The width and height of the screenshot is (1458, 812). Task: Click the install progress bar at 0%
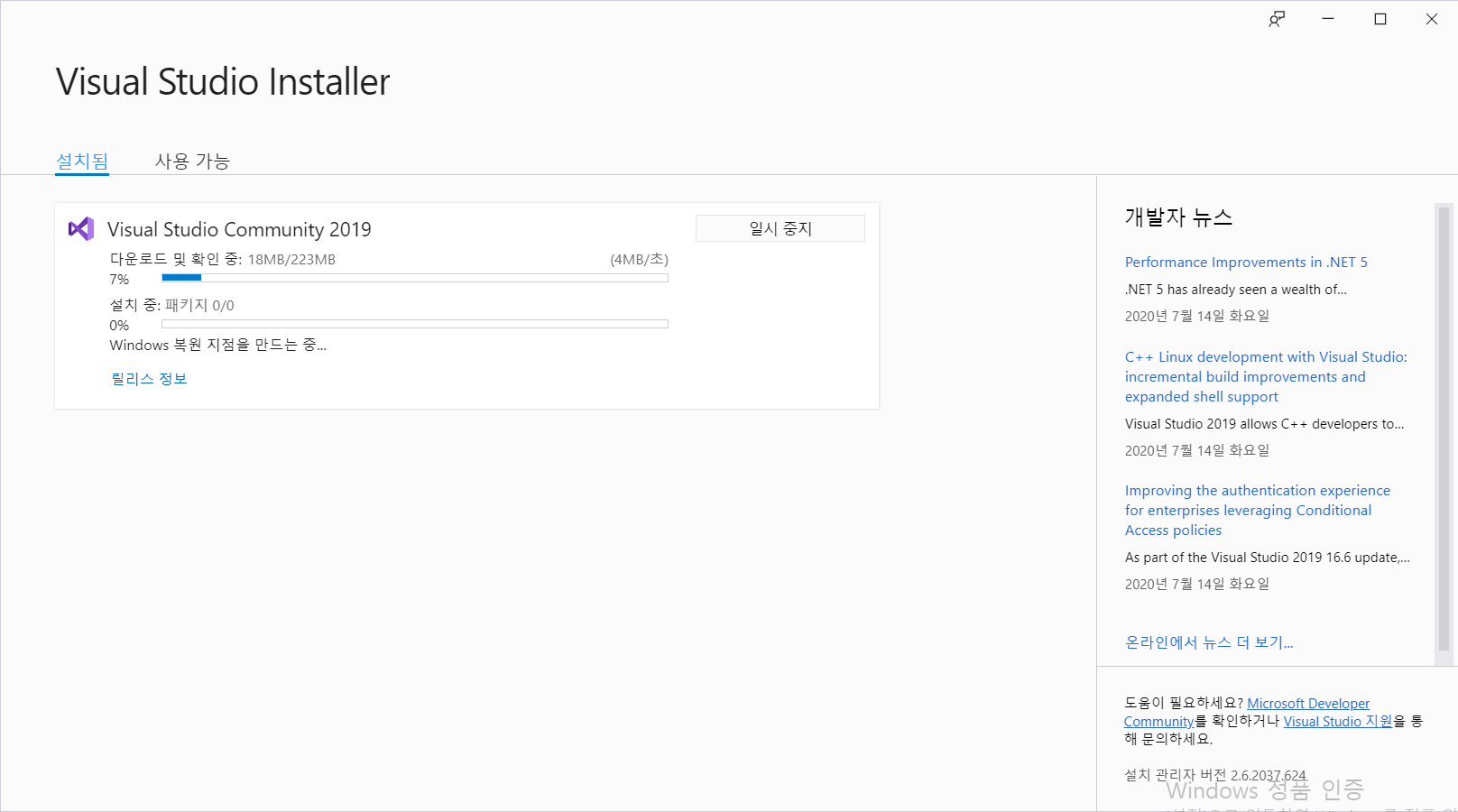(x=415, y=324)
